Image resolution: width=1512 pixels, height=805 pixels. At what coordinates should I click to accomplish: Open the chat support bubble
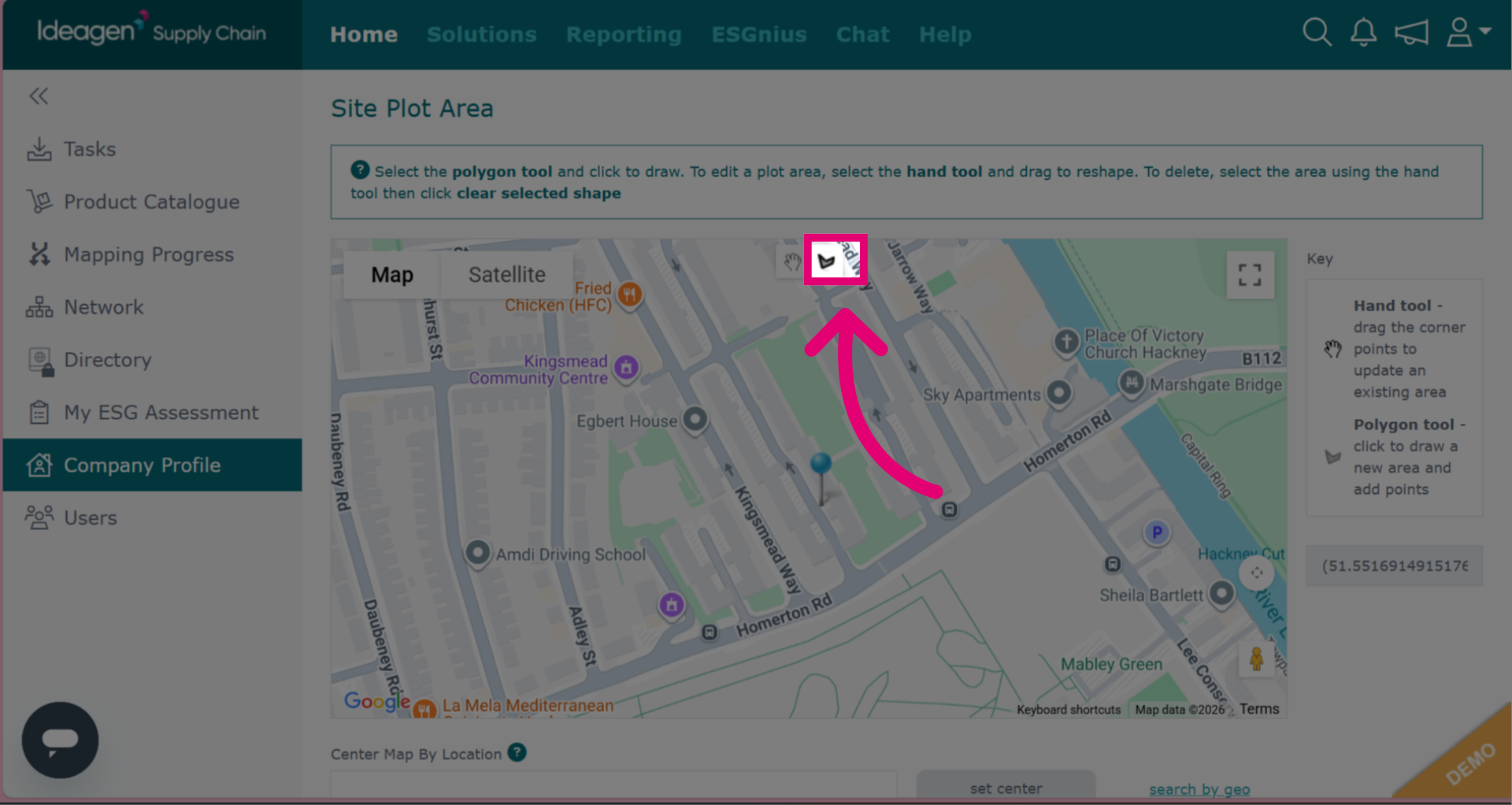tap(60, 740)
